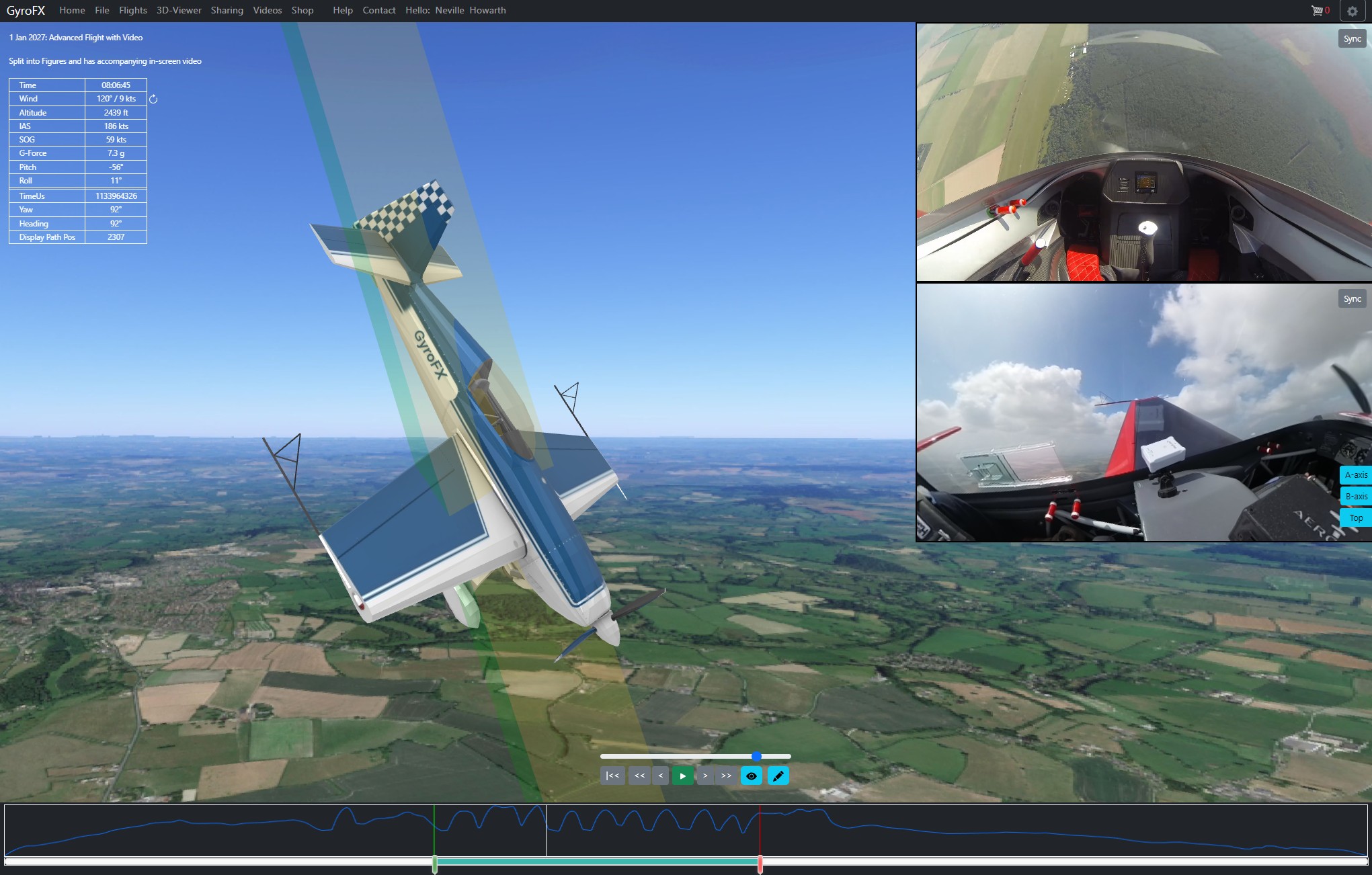Jump to flight start with |<< button
The width and height of the screenshot is (1372, 875).
pos(612,776)
